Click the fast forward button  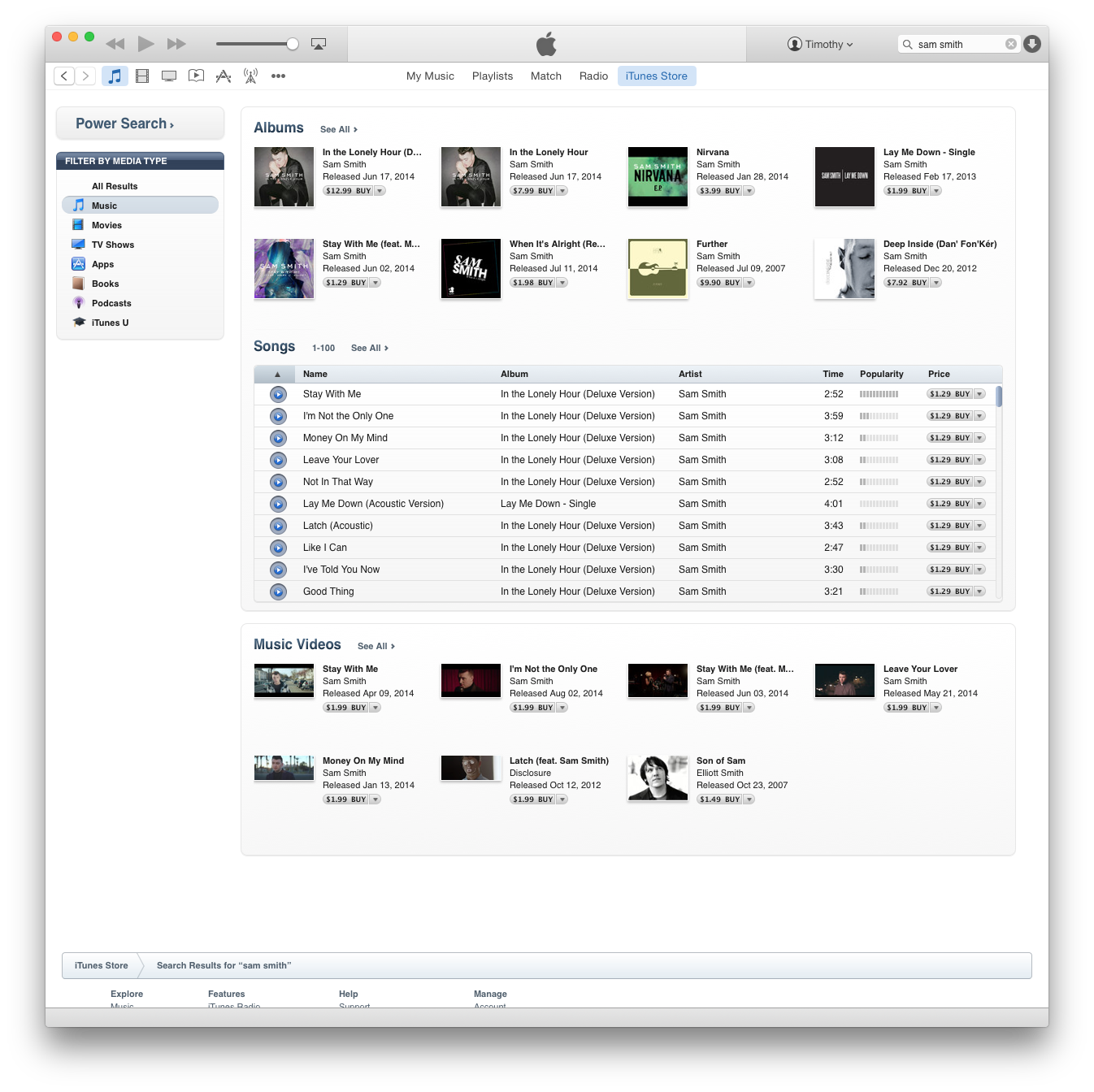click(x=176, y=44)
